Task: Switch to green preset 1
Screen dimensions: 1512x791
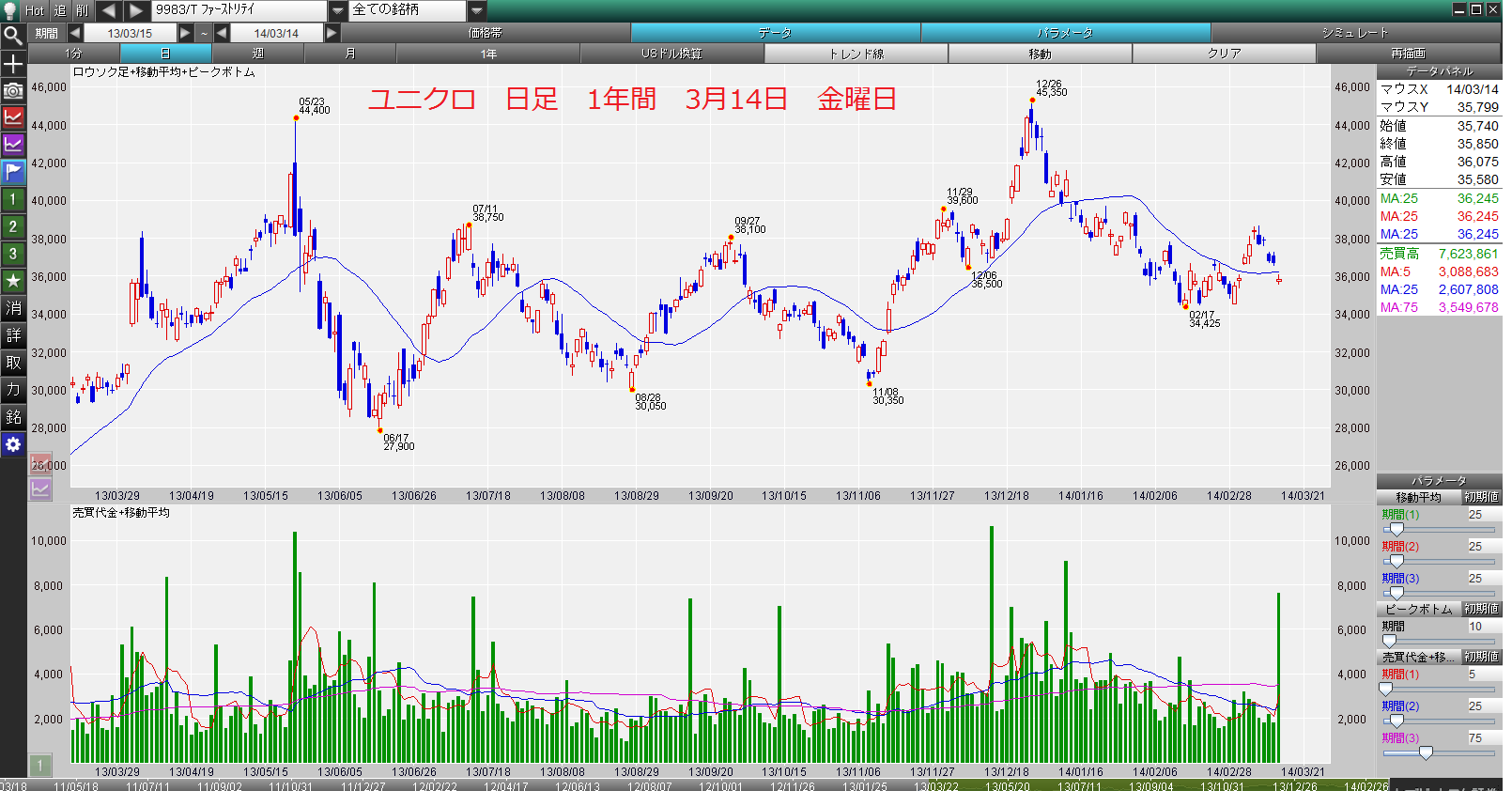Action: click(13, 199)
